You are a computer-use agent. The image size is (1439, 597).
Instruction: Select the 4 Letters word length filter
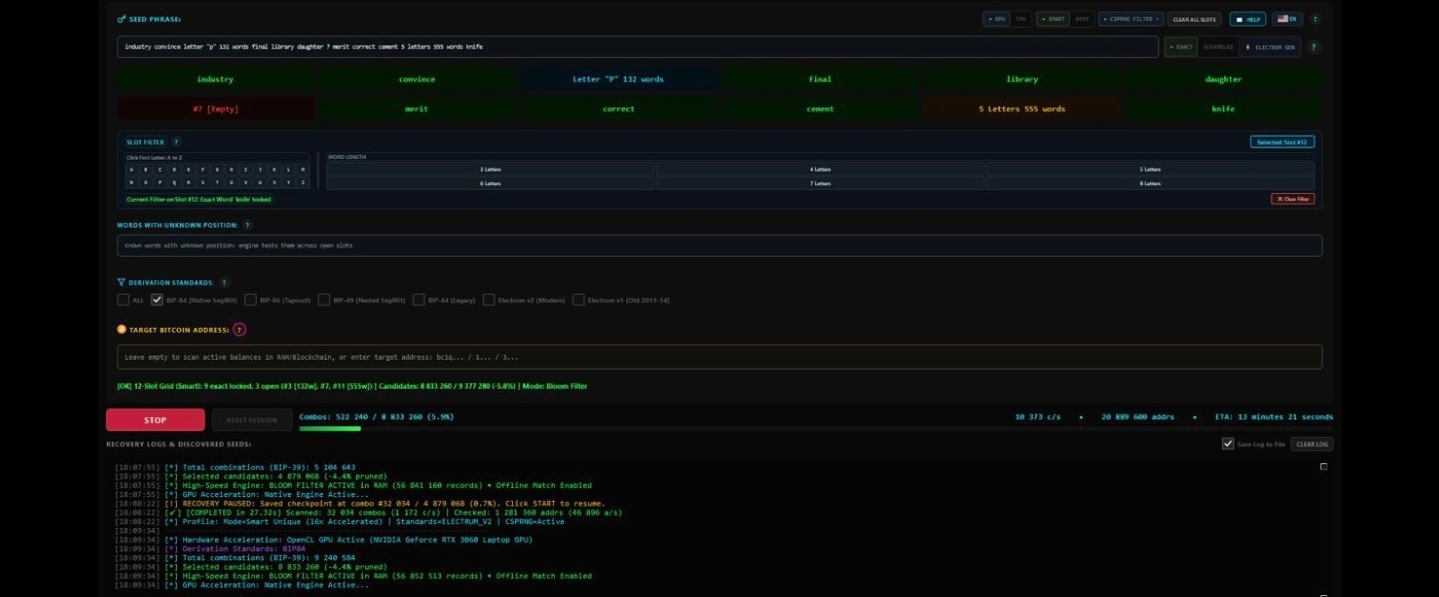(820, 169)
